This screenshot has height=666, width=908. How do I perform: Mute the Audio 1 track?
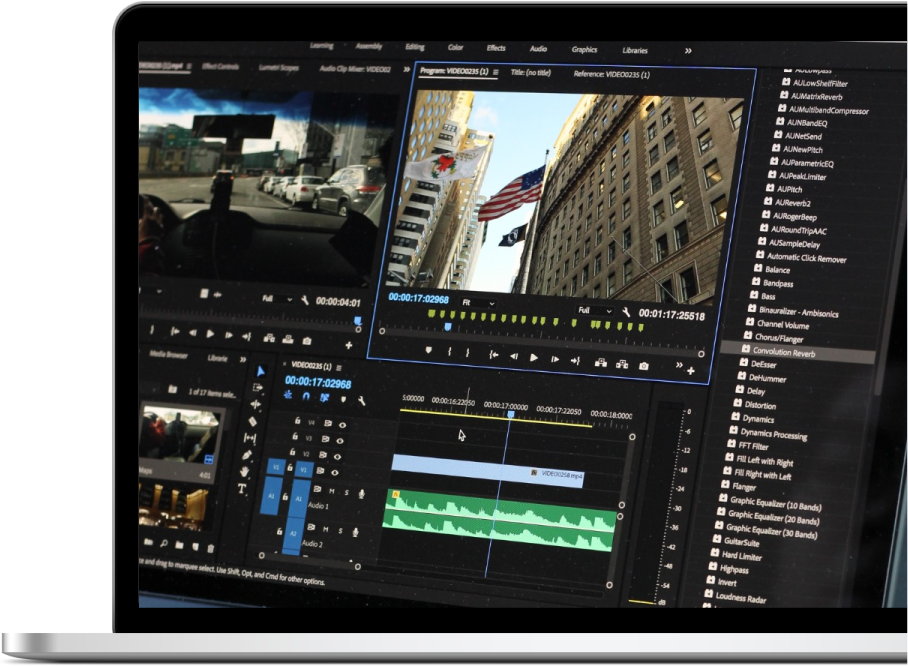tap(333, 490)
